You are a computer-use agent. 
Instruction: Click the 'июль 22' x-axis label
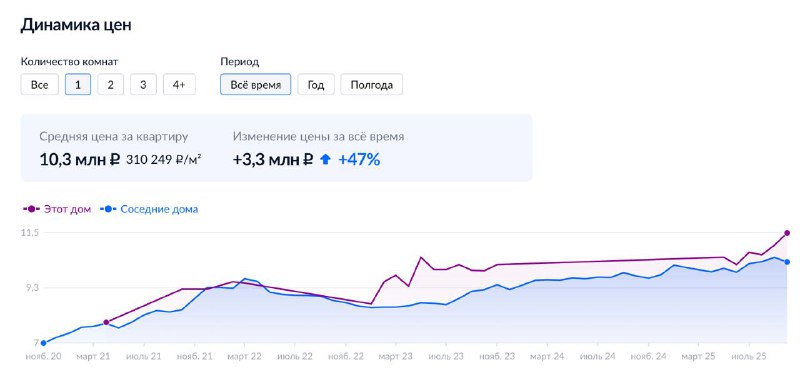coord(295,356)
